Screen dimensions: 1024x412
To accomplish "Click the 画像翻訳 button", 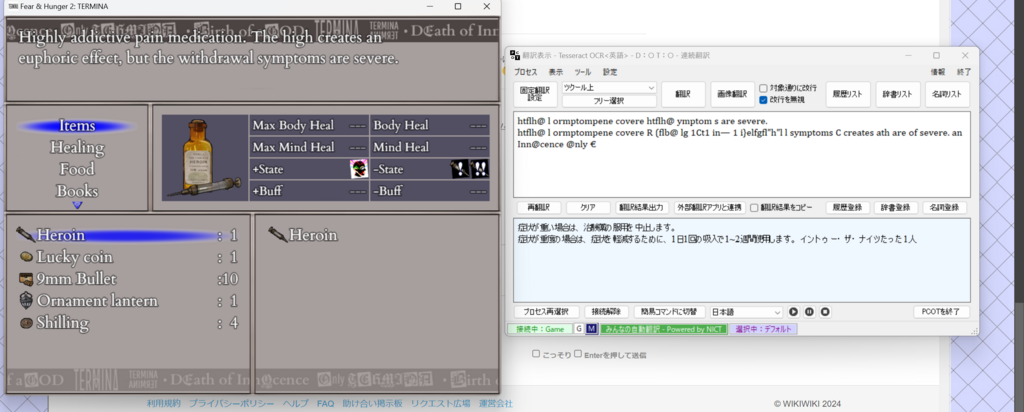I will pyautogui.click(x=732, y=94).
